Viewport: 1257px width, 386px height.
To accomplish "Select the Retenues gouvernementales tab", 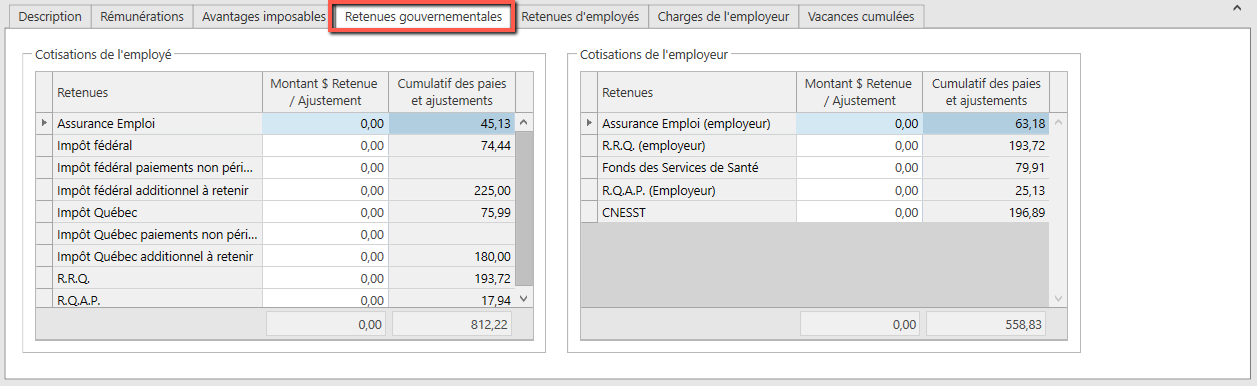I will (423, 17).
